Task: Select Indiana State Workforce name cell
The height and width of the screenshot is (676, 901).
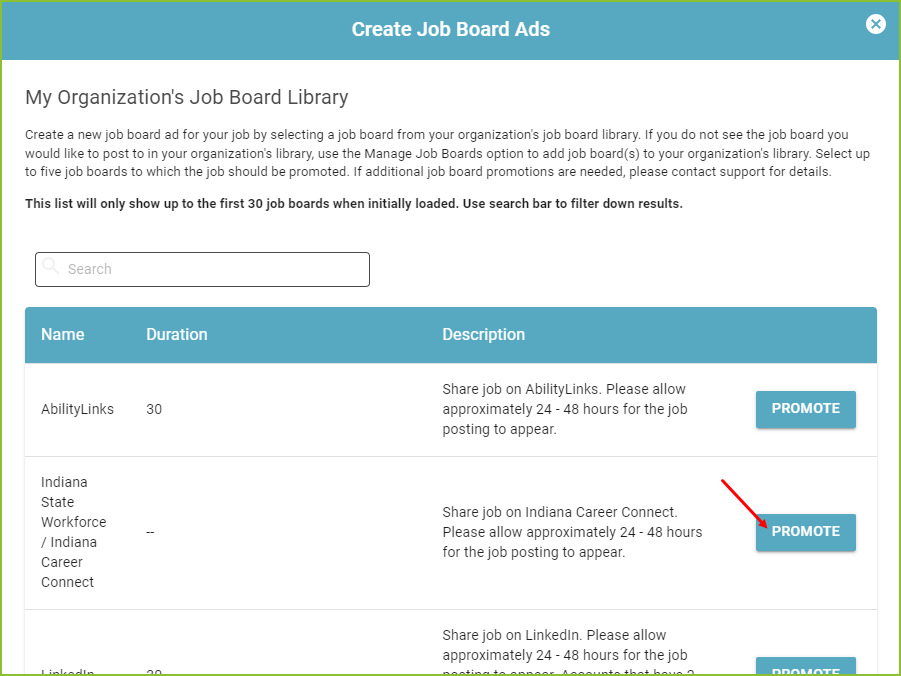Action: pyautogui.click(x=74, y=532)
